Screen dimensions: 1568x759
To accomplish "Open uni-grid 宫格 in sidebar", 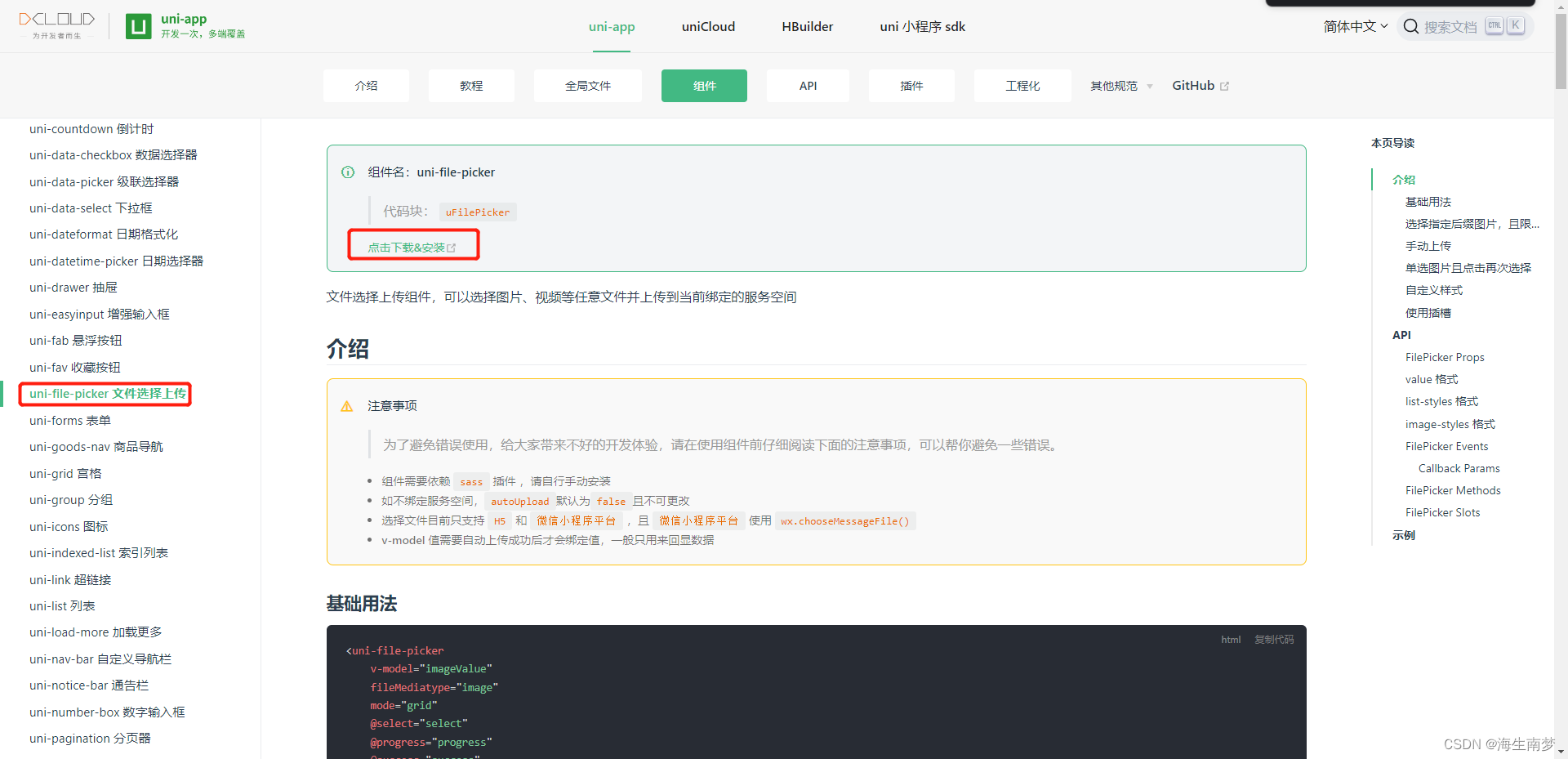I will click(x=65, y=474).
